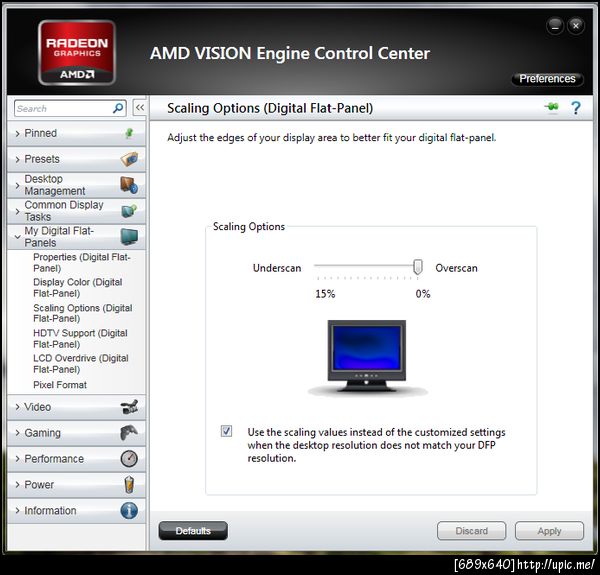Click the Underscan label
The height and width of the screenshot is (575, 600).
pos(277,268)
